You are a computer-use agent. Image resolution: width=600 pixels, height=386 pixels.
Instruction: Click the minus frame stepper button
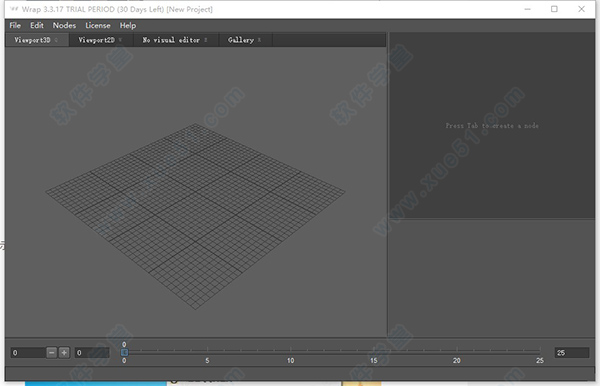[52, 352]
